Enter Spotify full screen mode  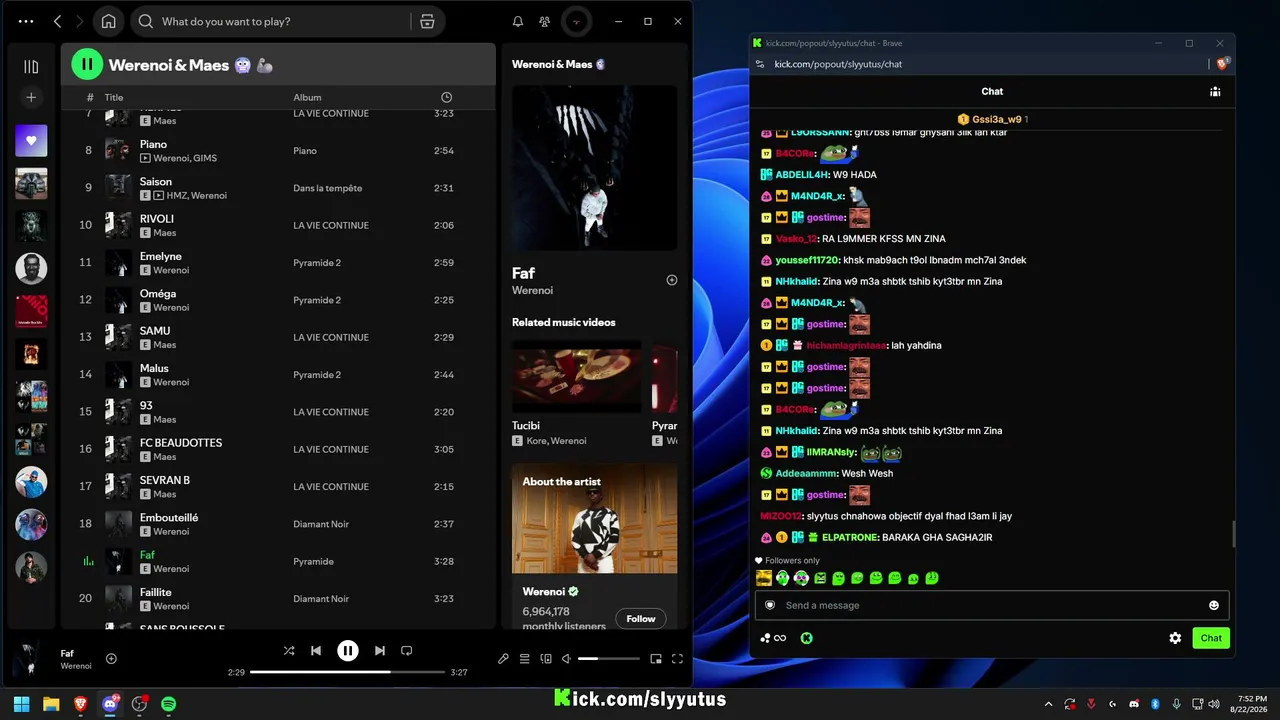pyautogui.click(x=677, y=659)
